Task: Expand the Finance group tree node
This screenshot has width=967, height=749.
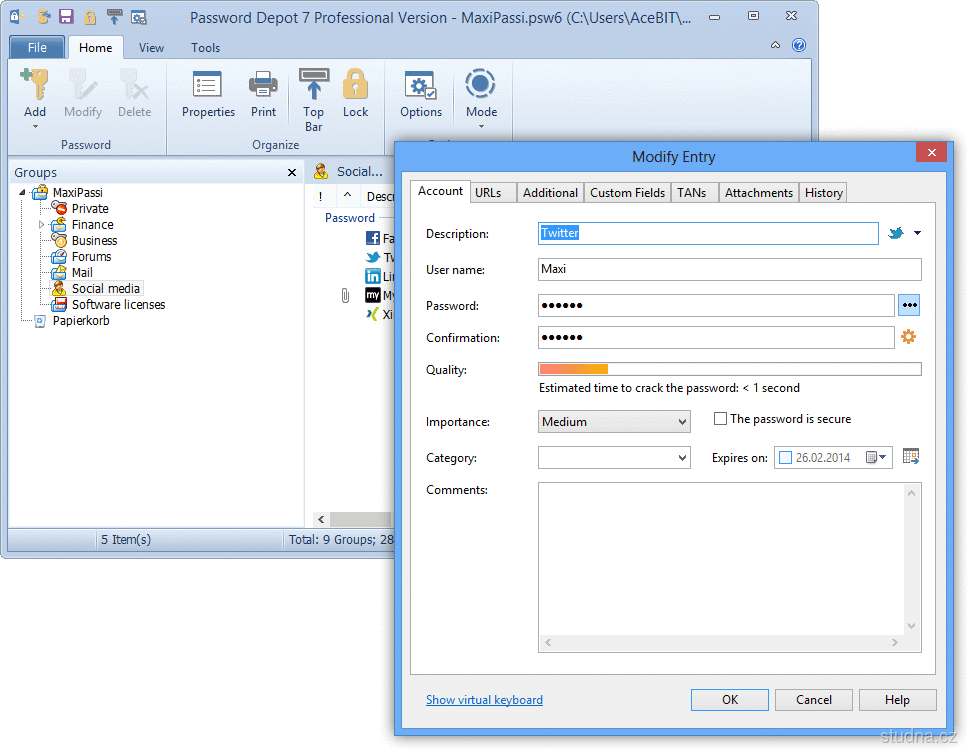Action: click(42, 225)
